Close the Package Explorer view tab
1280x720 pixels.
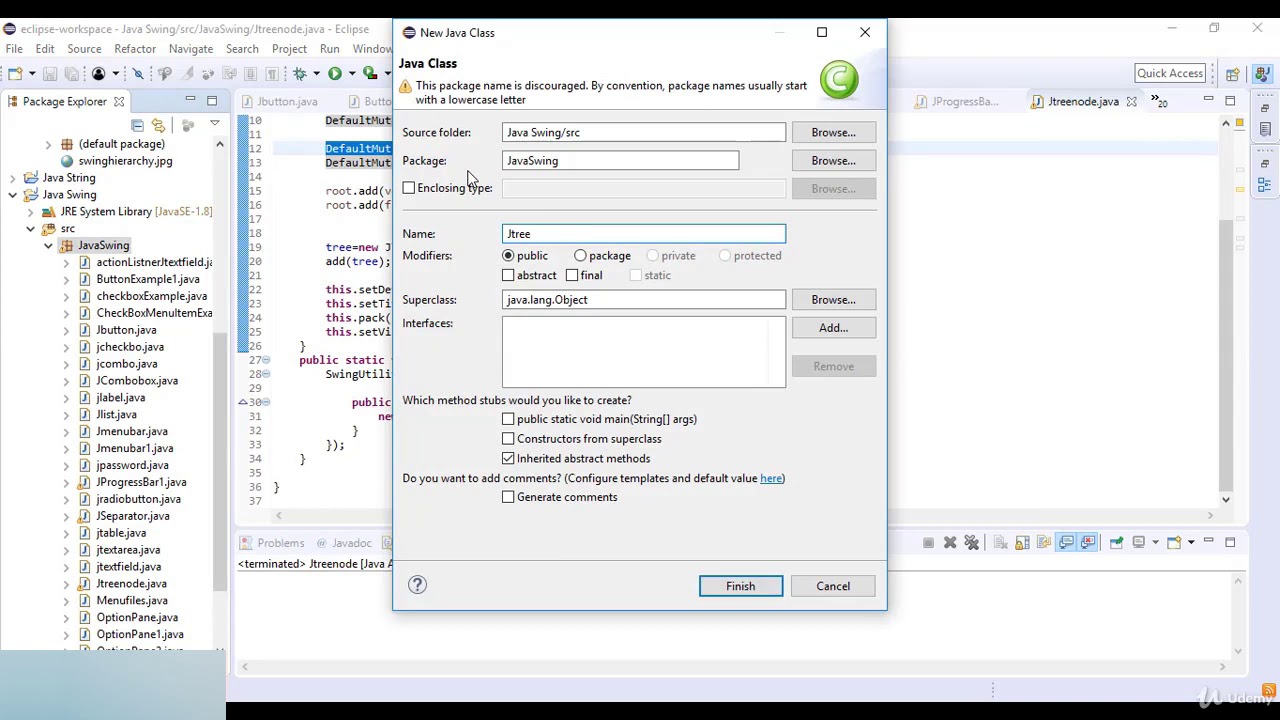tap(118, 101)
